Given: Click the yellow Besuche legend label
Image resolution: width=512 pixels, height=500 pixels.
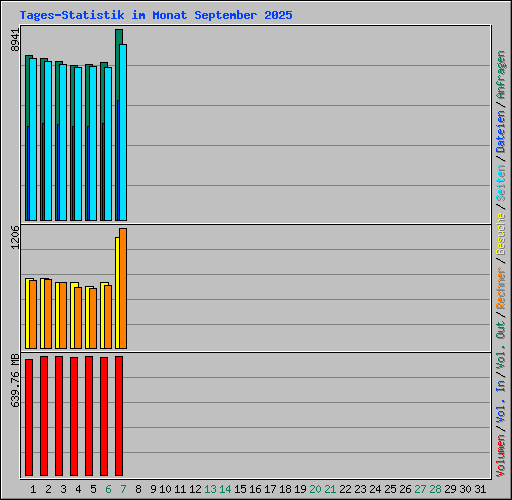Looking at the screenshot, I should pos(501,234).
